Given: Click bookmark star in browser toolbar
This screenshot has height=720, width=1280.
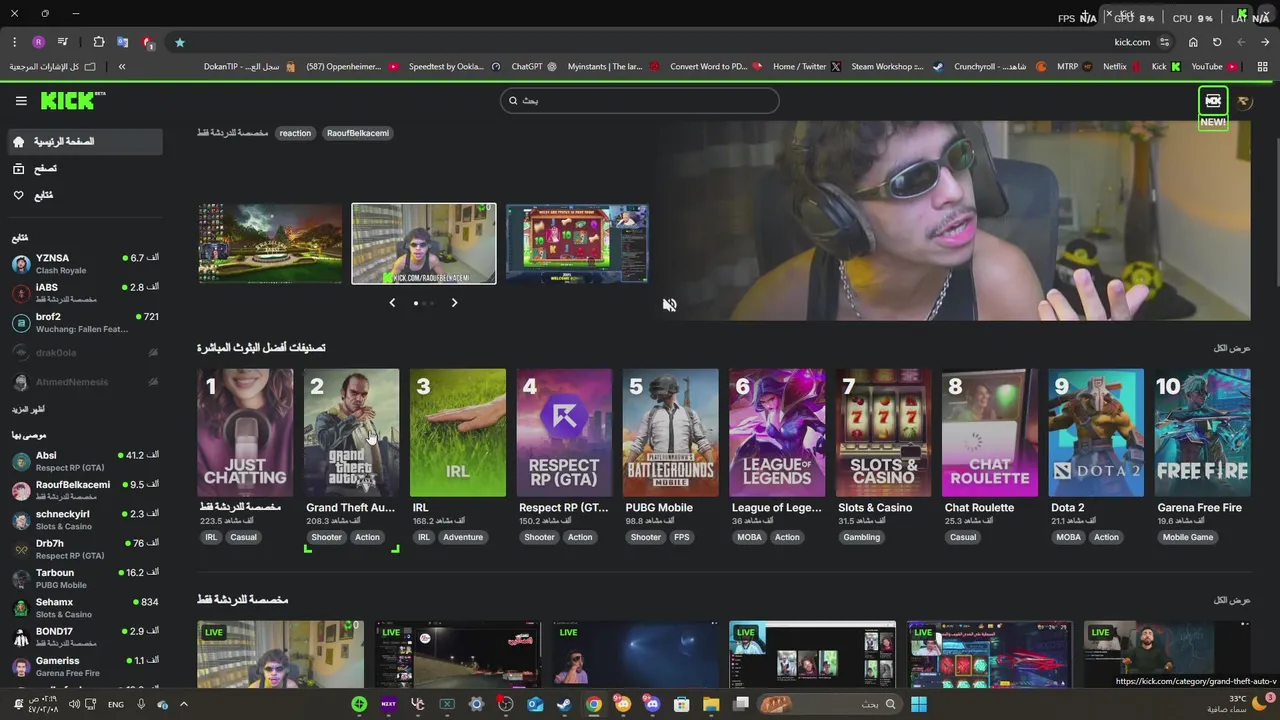Looking at the screenshot, I should (180, 43).
